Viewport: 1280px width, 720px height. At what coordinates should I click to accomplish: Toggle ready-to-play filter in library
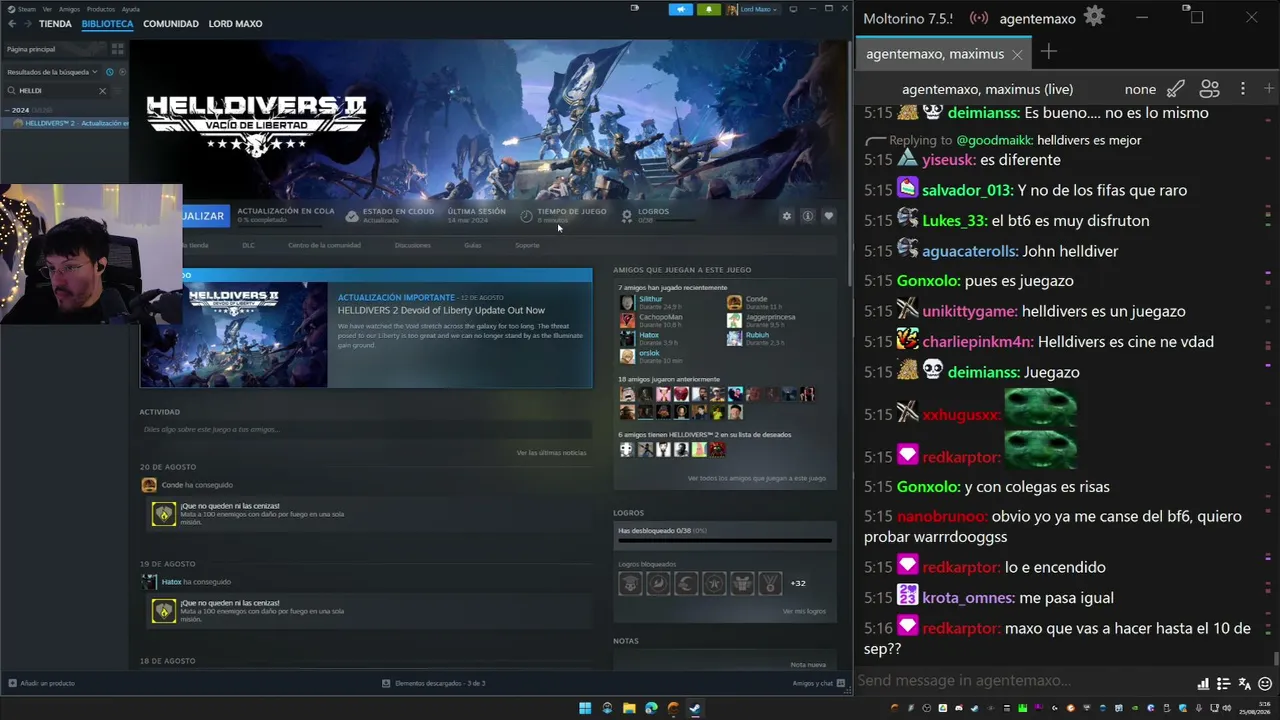(121, 72)
